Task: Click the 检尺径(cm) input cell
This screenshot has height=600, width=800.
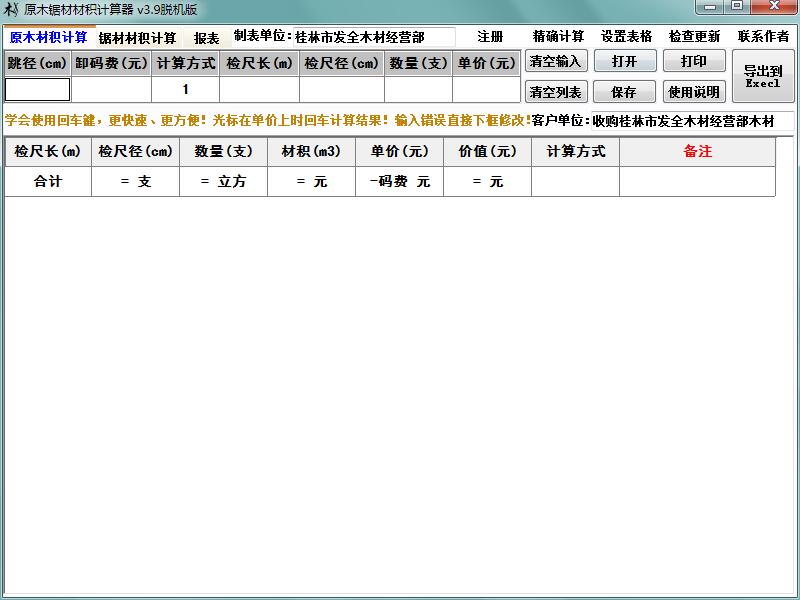Action: (342, 89)
